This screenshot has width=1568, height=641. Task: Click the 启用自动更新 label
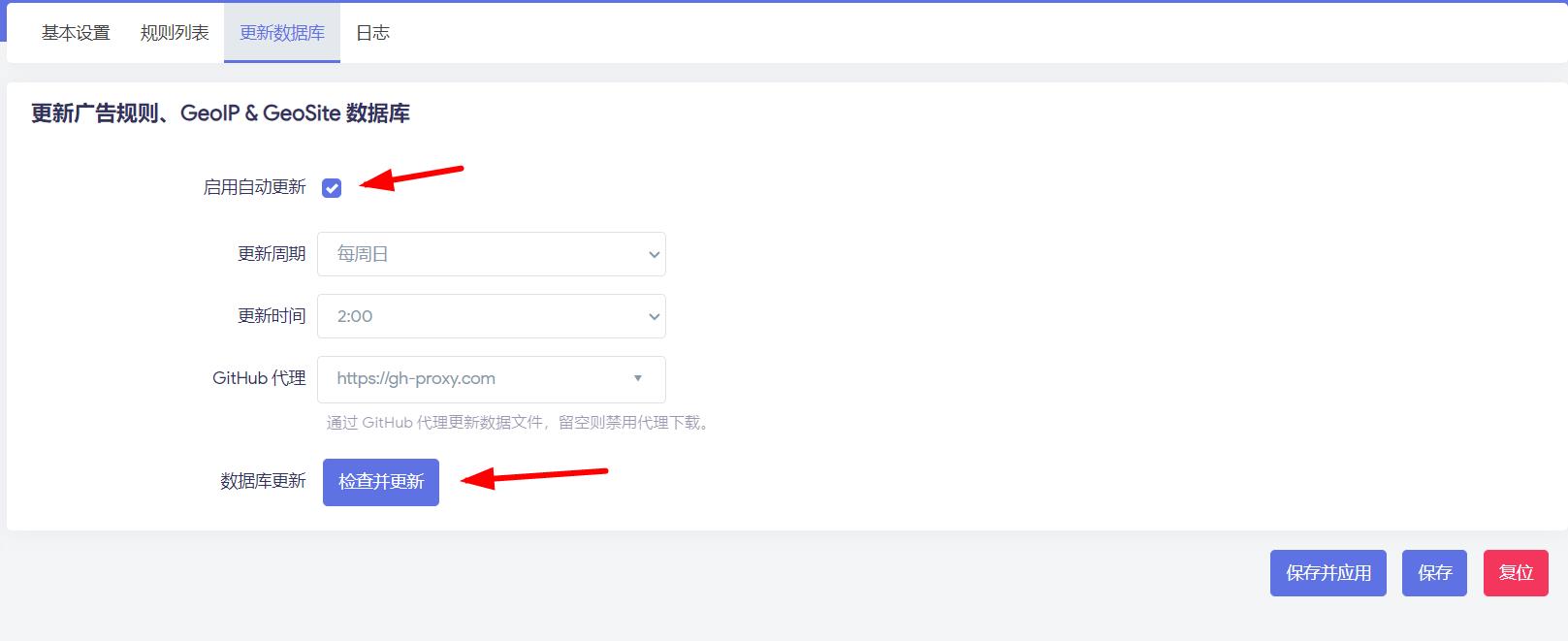pos(254,187)
